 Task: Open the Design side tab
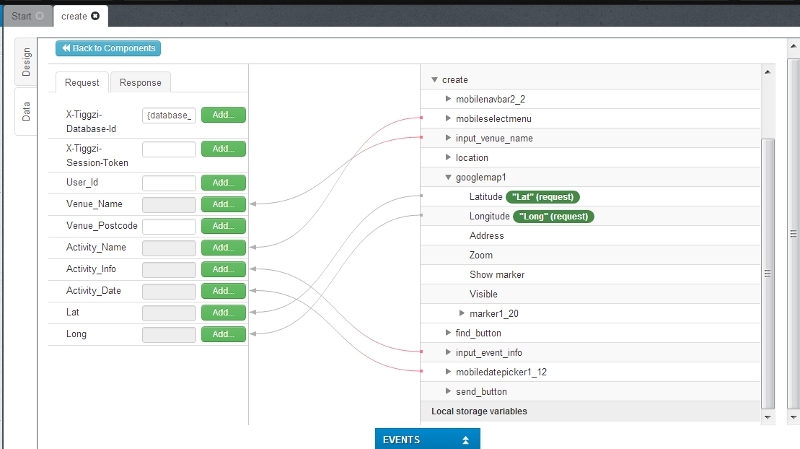pyautogui.click(x=26, y=62)
